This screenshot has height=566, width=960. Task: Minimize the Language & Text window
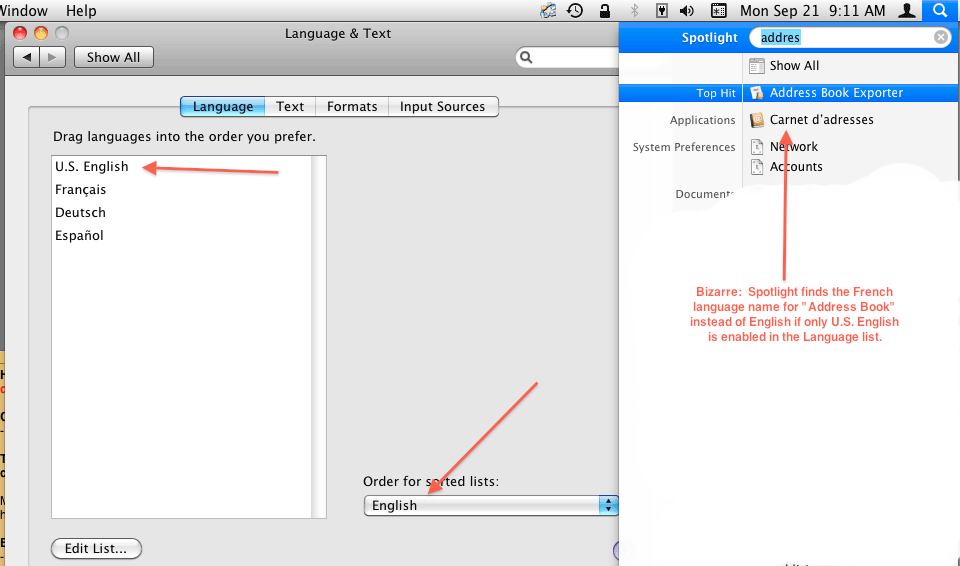click(x=41, y=33)
